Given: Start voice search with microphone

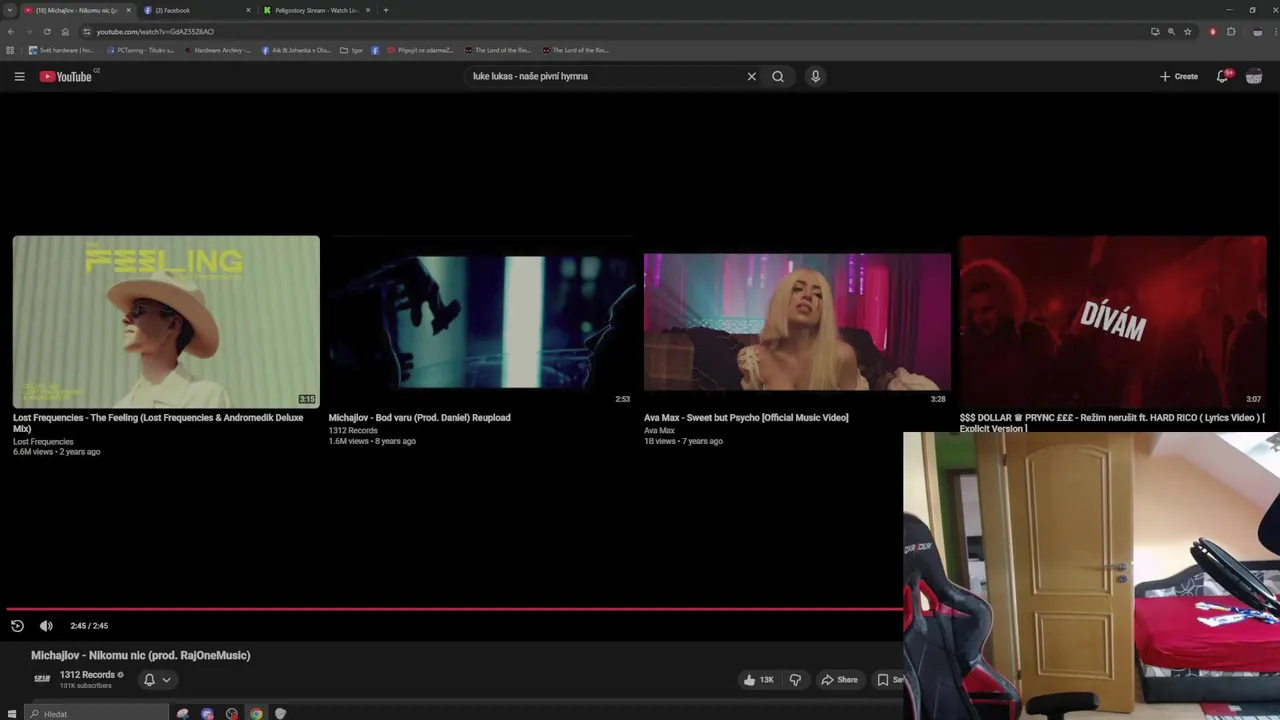Looking at the screenshot, I should pos(815,76).
